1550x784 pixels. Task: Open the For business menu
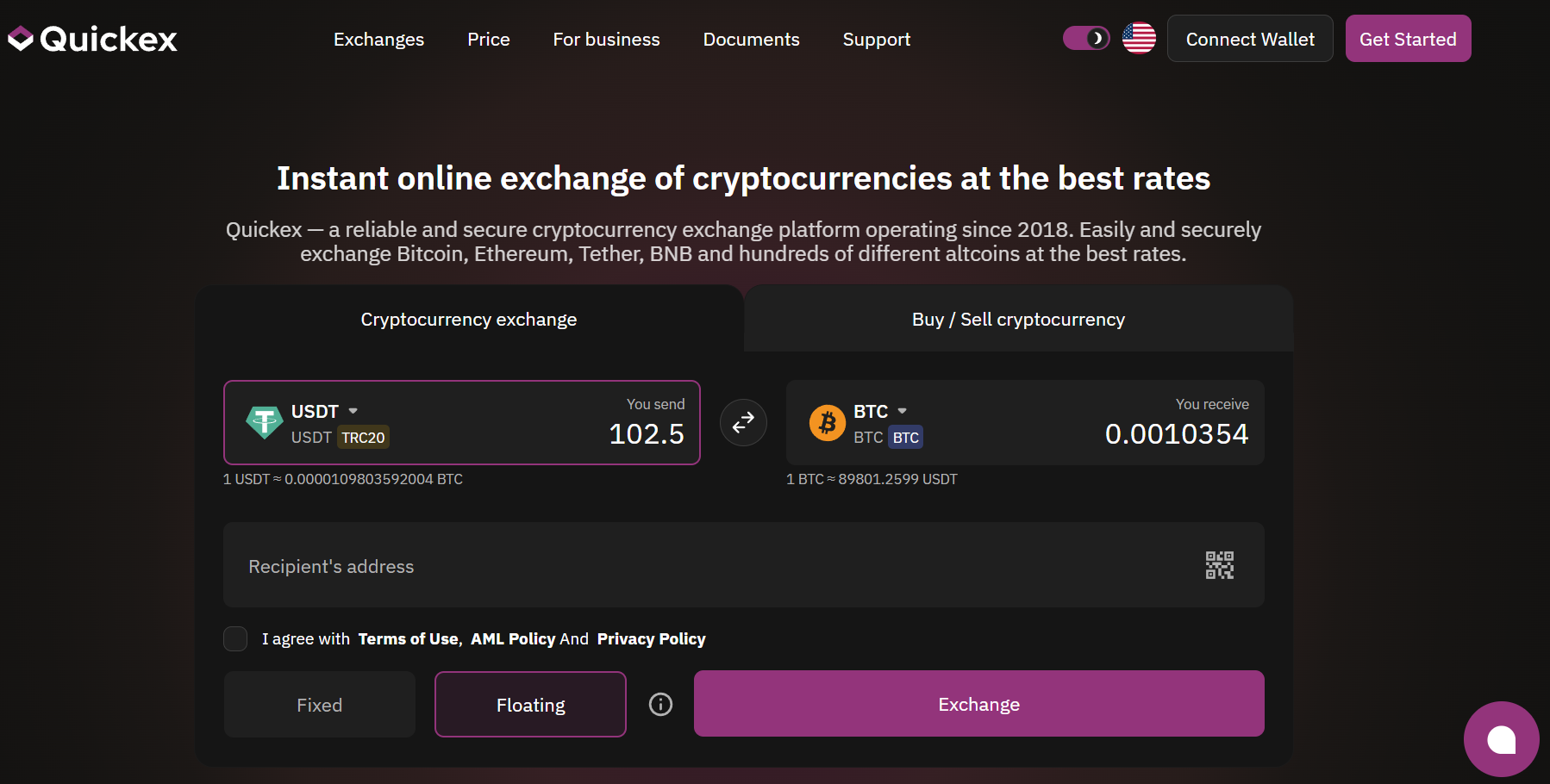coord(606,40)
